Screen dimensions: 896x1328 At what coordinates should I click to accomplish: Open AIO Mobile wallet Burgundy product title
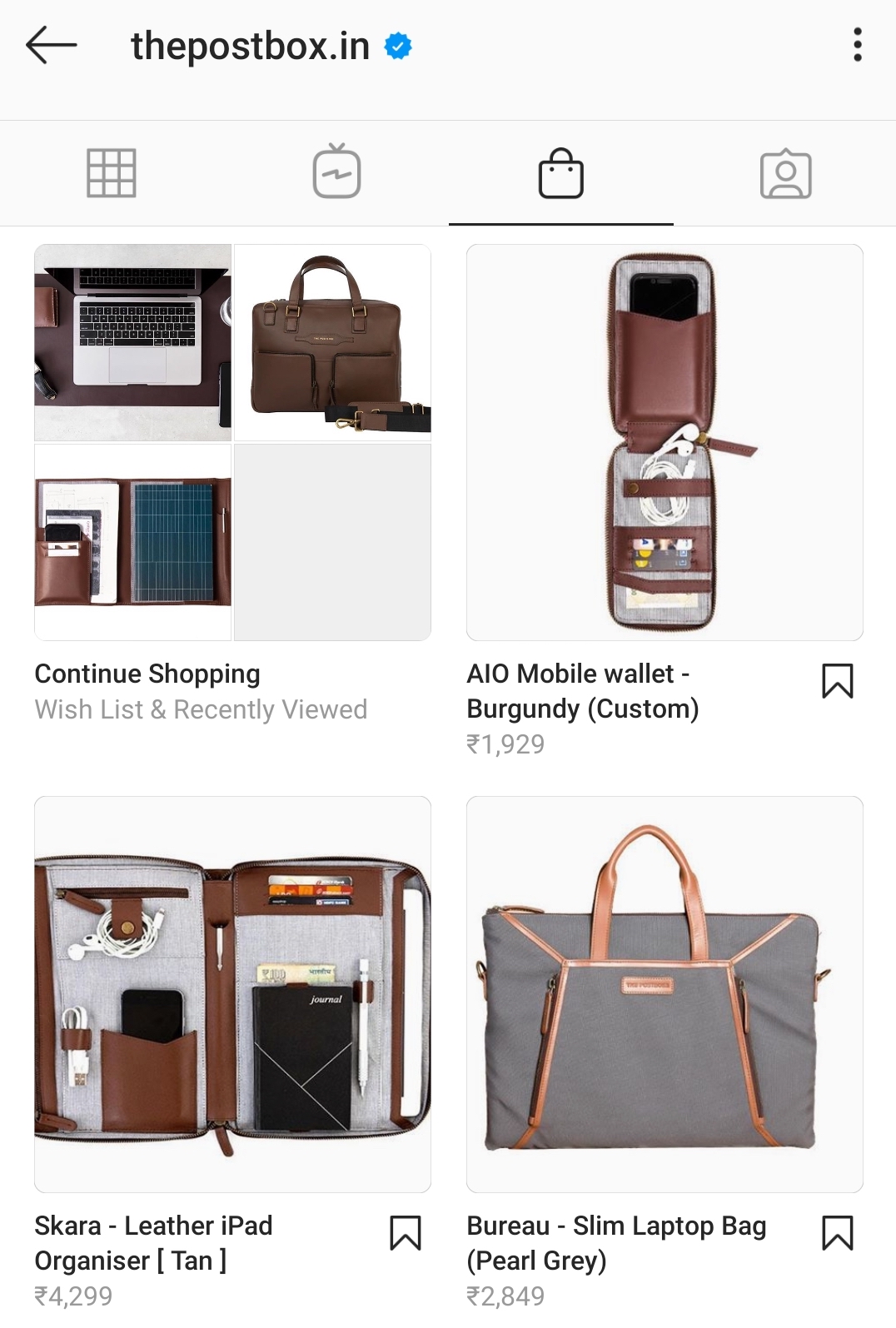pos(583,691)
